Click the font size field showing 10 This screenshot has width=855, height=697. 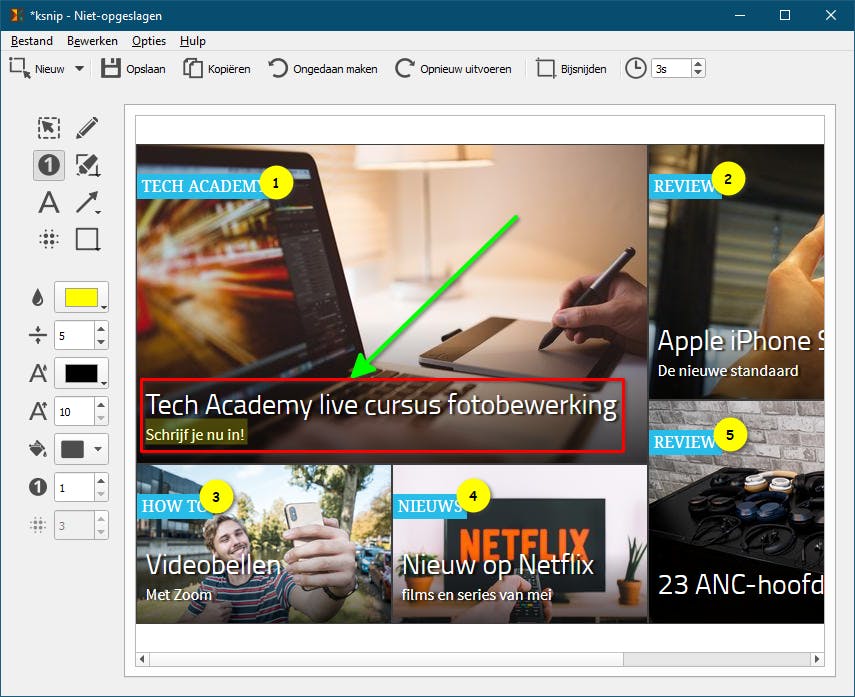click(74, 411)
